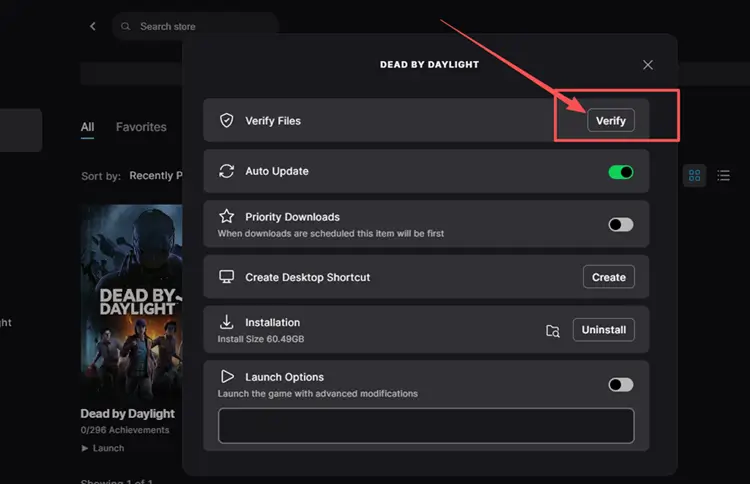Image resolution: width=750 pixels, height=484 pixels.
Task: Click the Dead by Daylight game title
Action: click(127, 413)
